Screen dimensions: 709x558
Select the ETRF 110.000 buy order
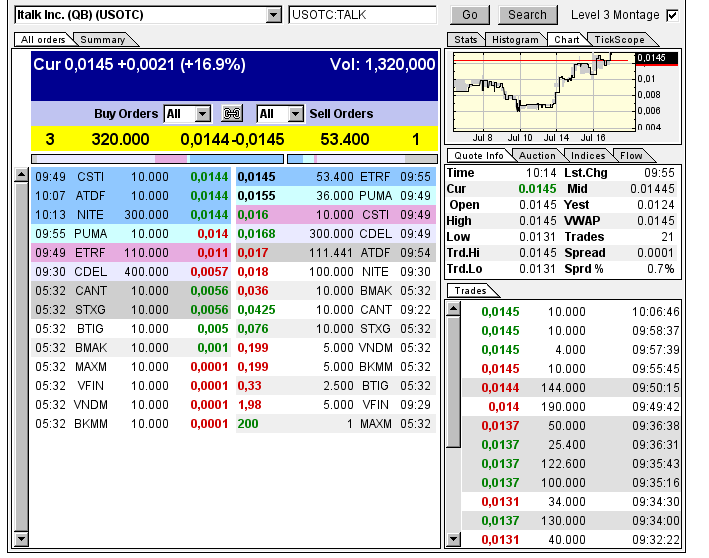point(131,253)
